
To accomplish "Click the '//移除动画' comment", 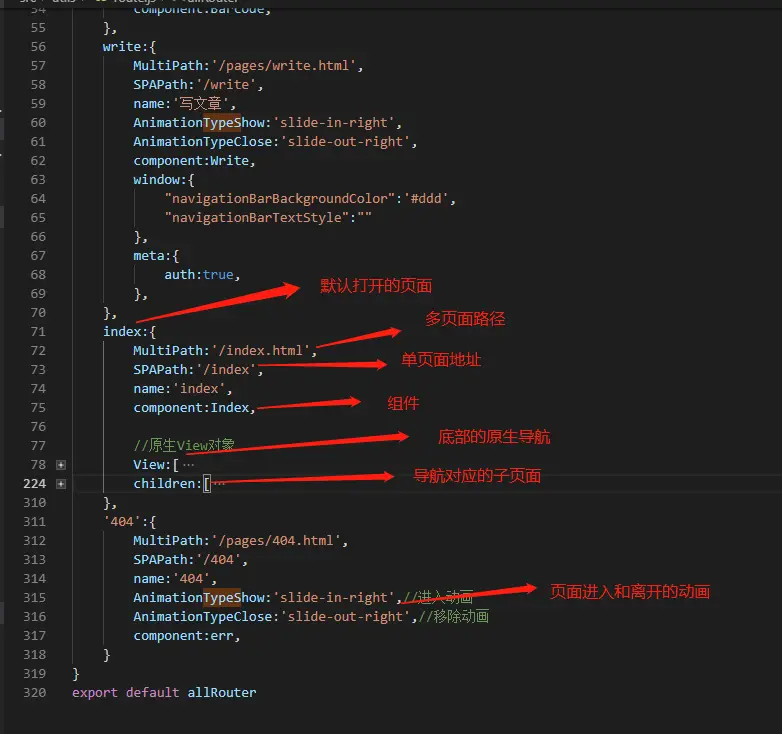I will (x=454, y=616).
